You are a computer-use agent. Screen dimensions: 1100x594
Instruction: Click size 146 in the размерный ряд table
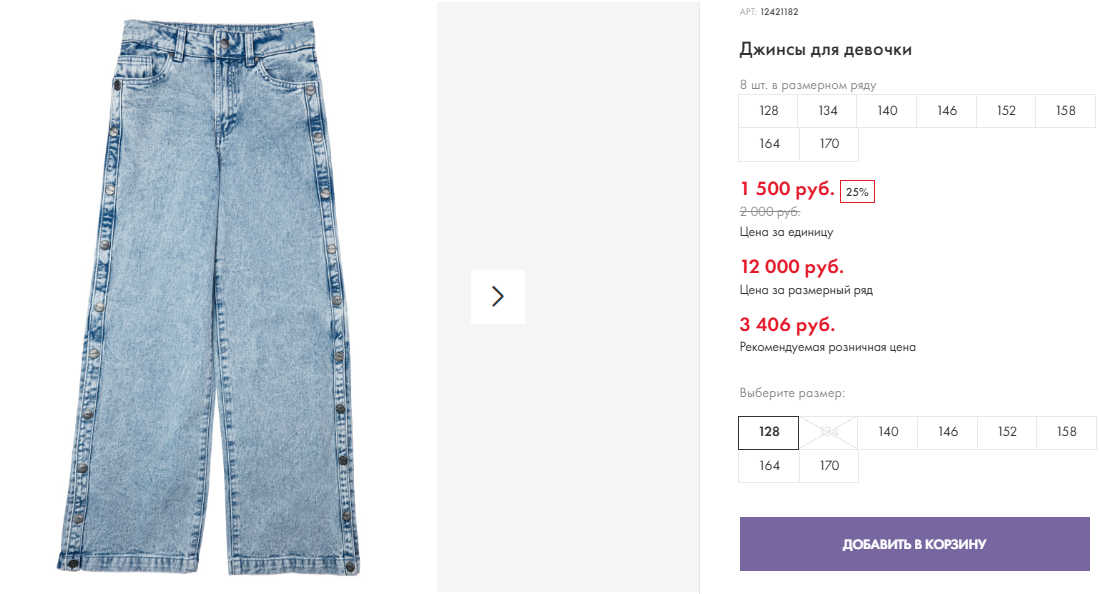coord(947,111)
